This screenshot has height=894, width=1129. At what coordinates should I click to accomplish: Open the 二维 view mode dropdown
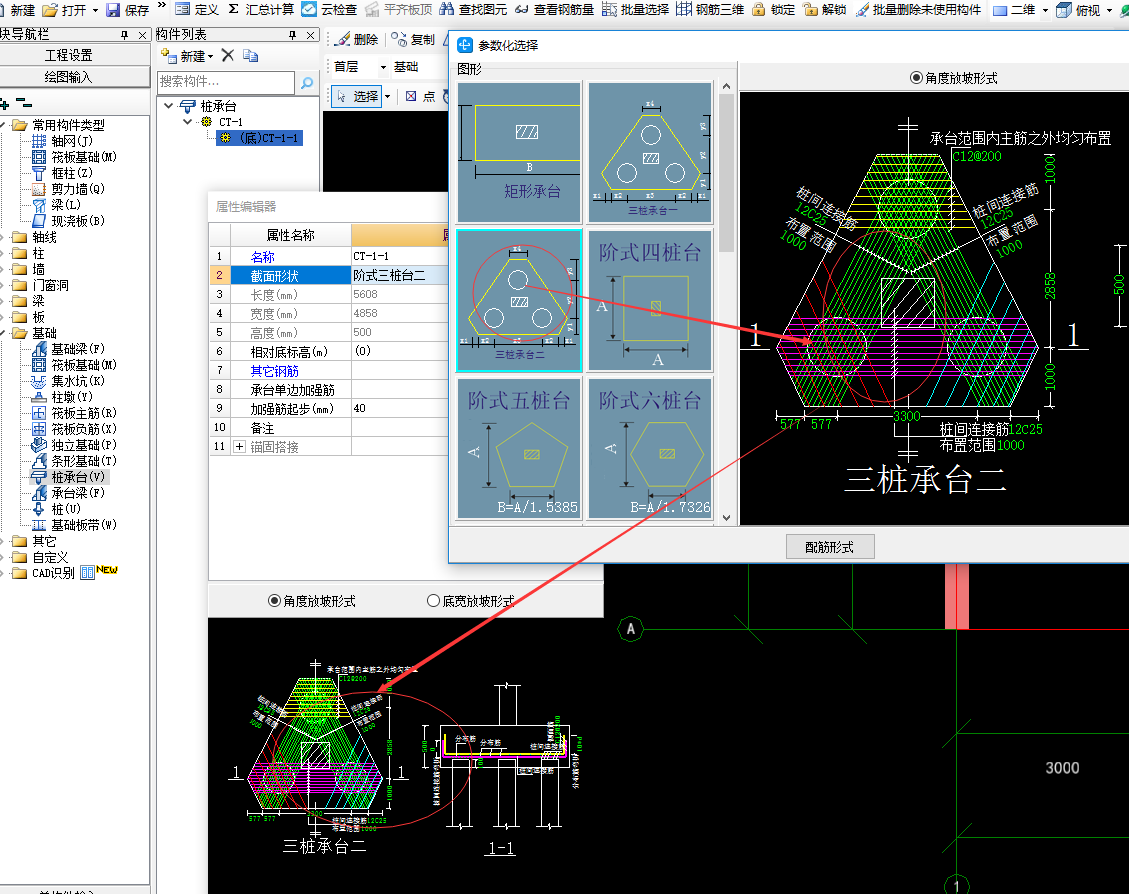[x=1045, y=10]
